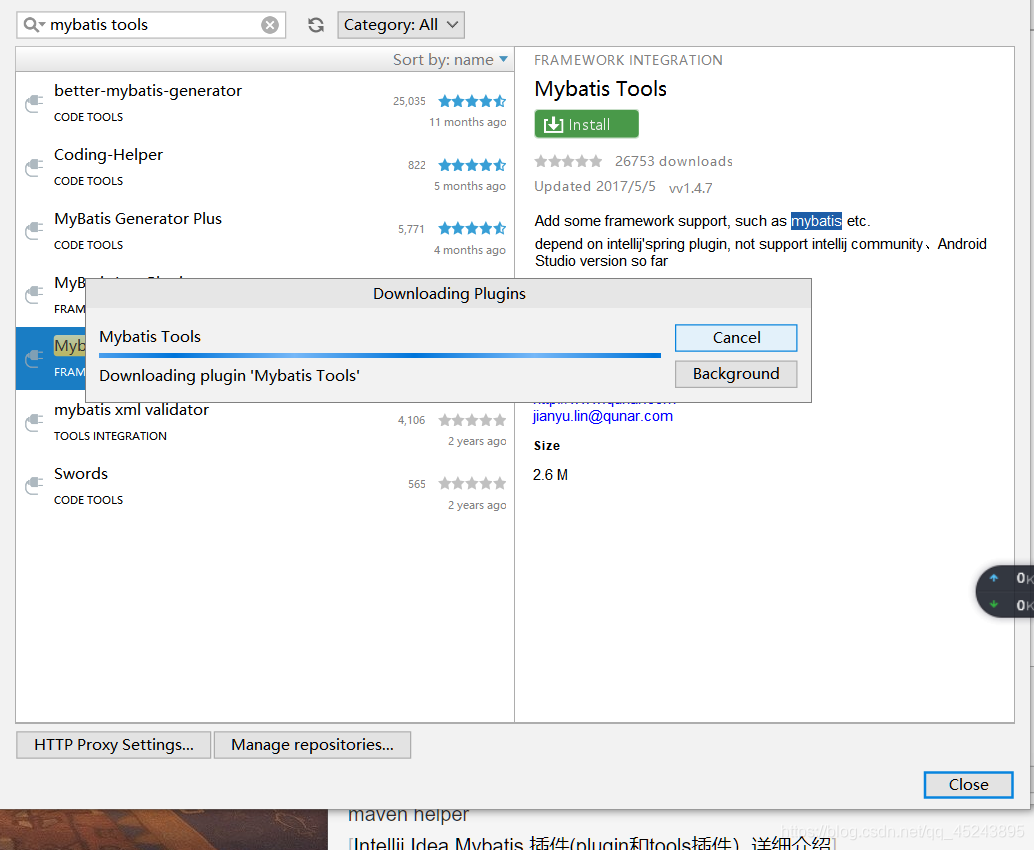Click the 25,035 download count
The width and height of the screenshot is (1034, 850).
(410, 101)
